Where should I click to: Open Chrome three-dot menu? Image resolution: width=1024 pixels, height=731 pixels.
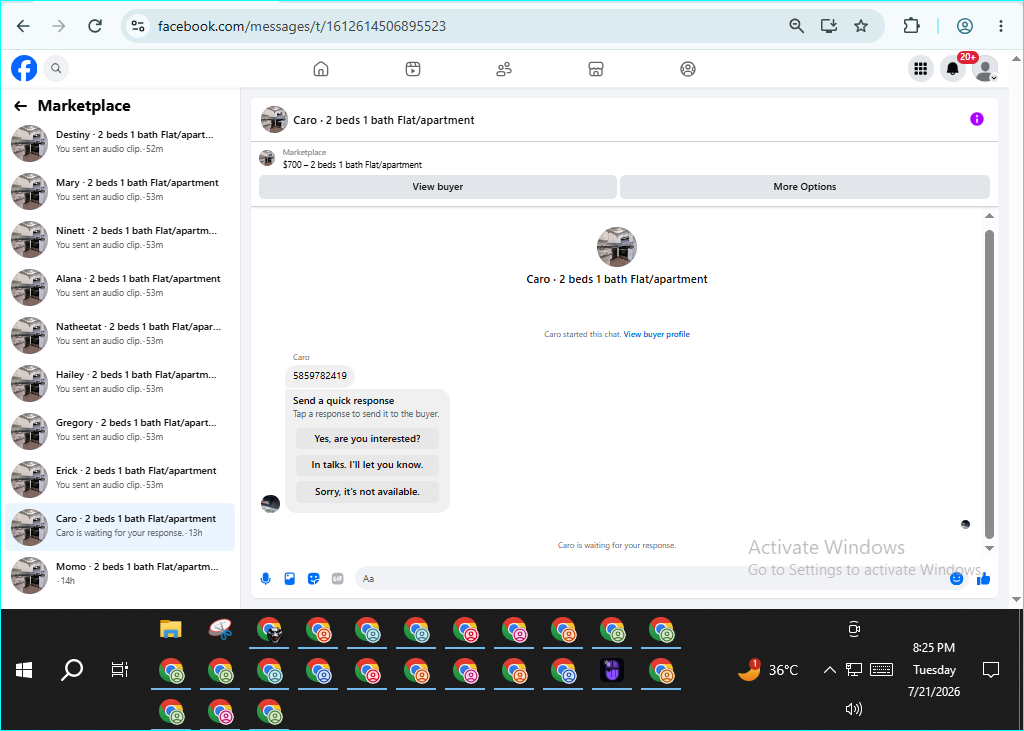pyautogui.click(x=1000, y=26)
